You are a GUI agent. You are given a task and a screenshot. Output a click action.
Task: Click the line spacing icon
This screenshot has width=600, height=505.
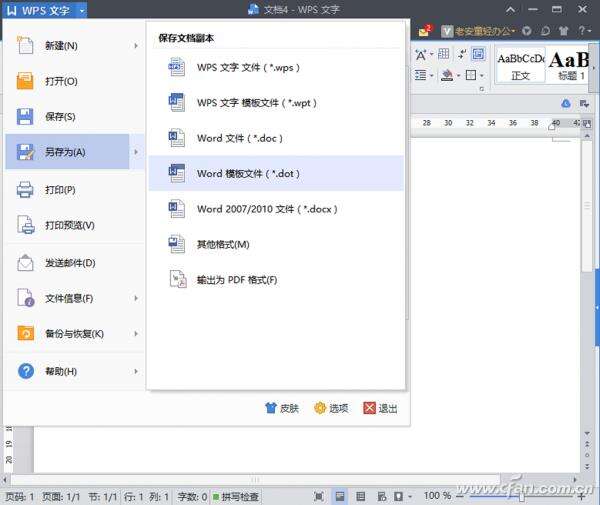click(421, 75)
